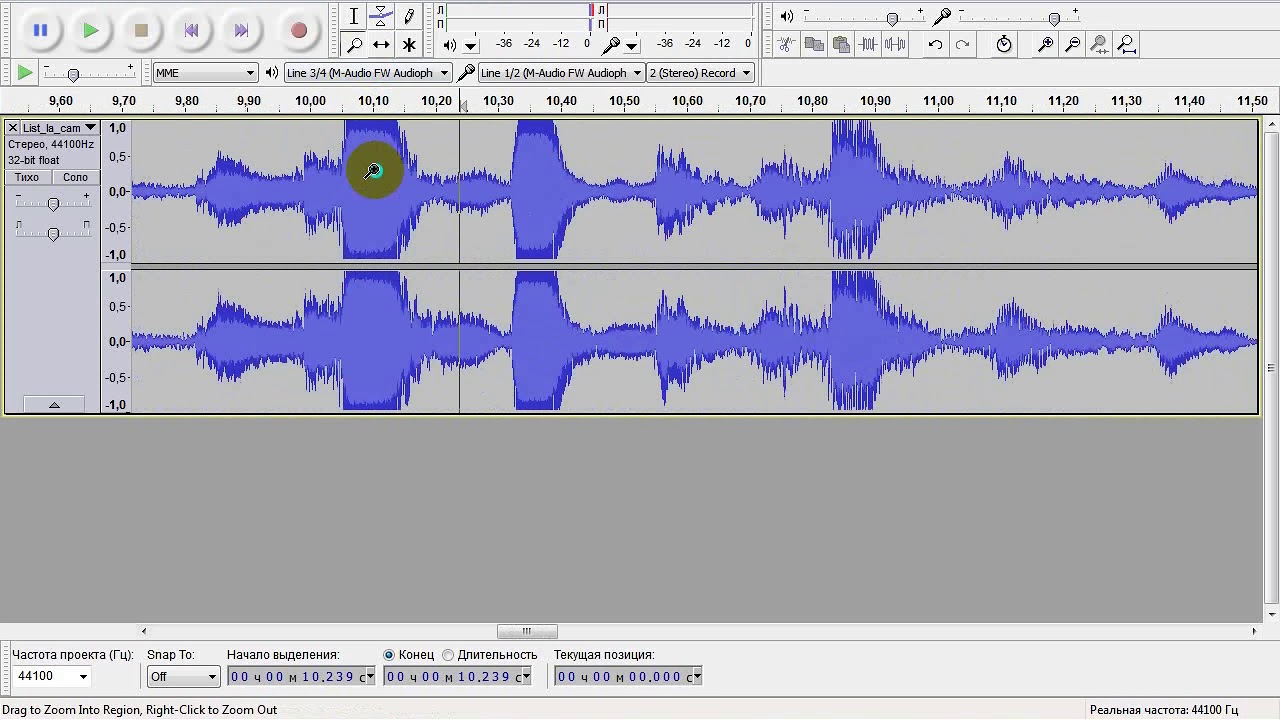This screenshot has width=1280, height=720.
Task: Select the Длительность radio button
Action: (448, 655)
